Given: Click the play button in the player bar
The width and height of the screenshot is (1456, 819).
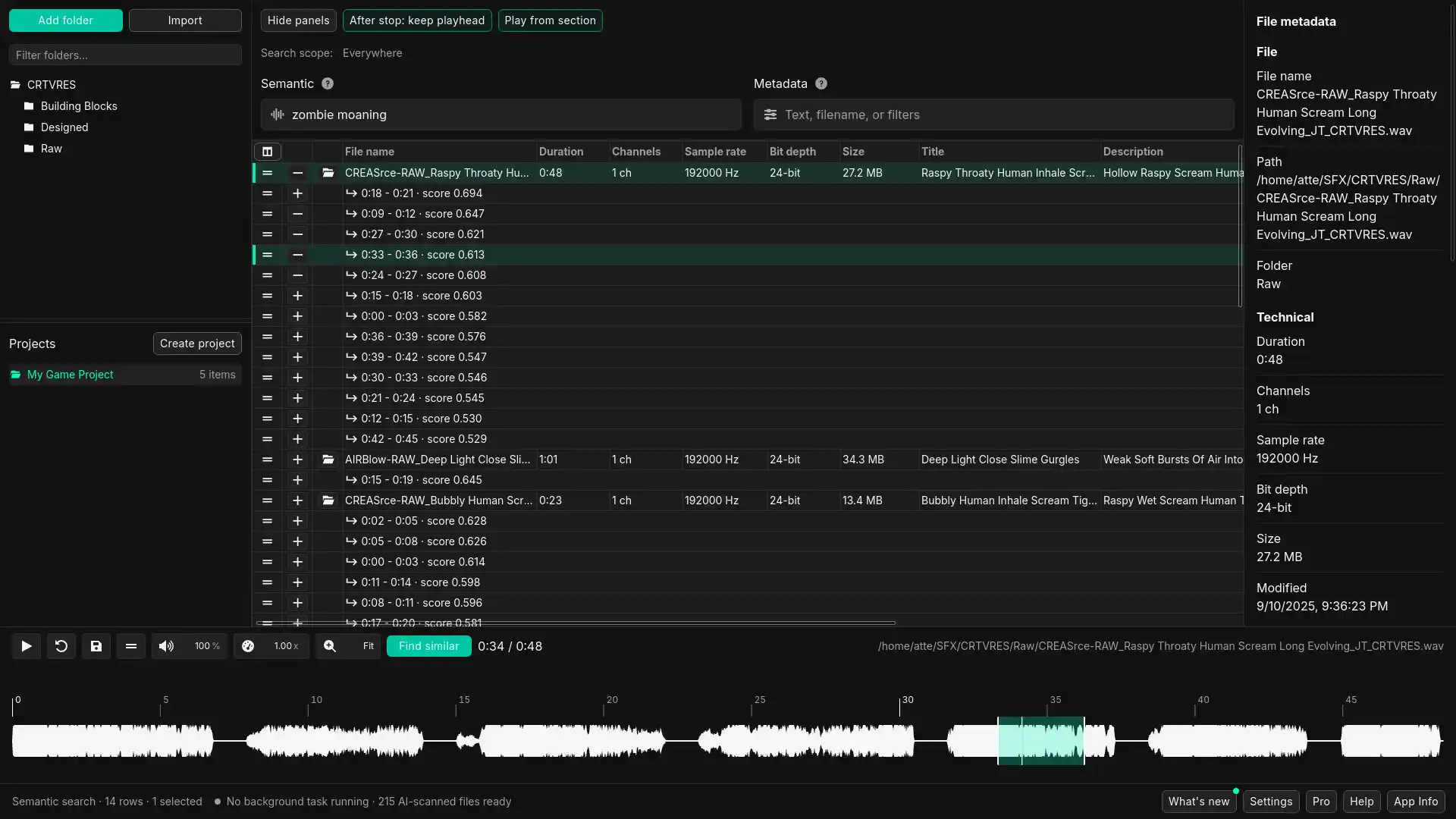Looking at the screenshot, I should [27, 646].
